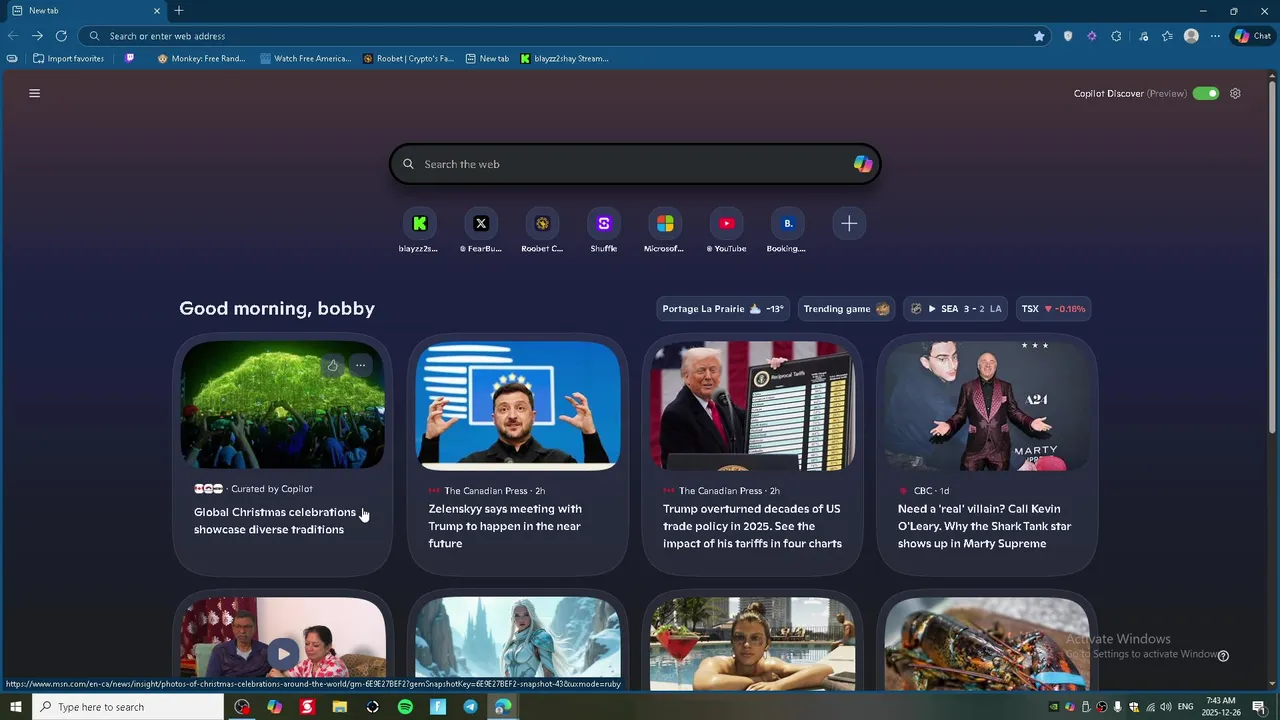Click the Search the web box
The height and width of the screenshot is (720, 1280).
click(634, 164)
